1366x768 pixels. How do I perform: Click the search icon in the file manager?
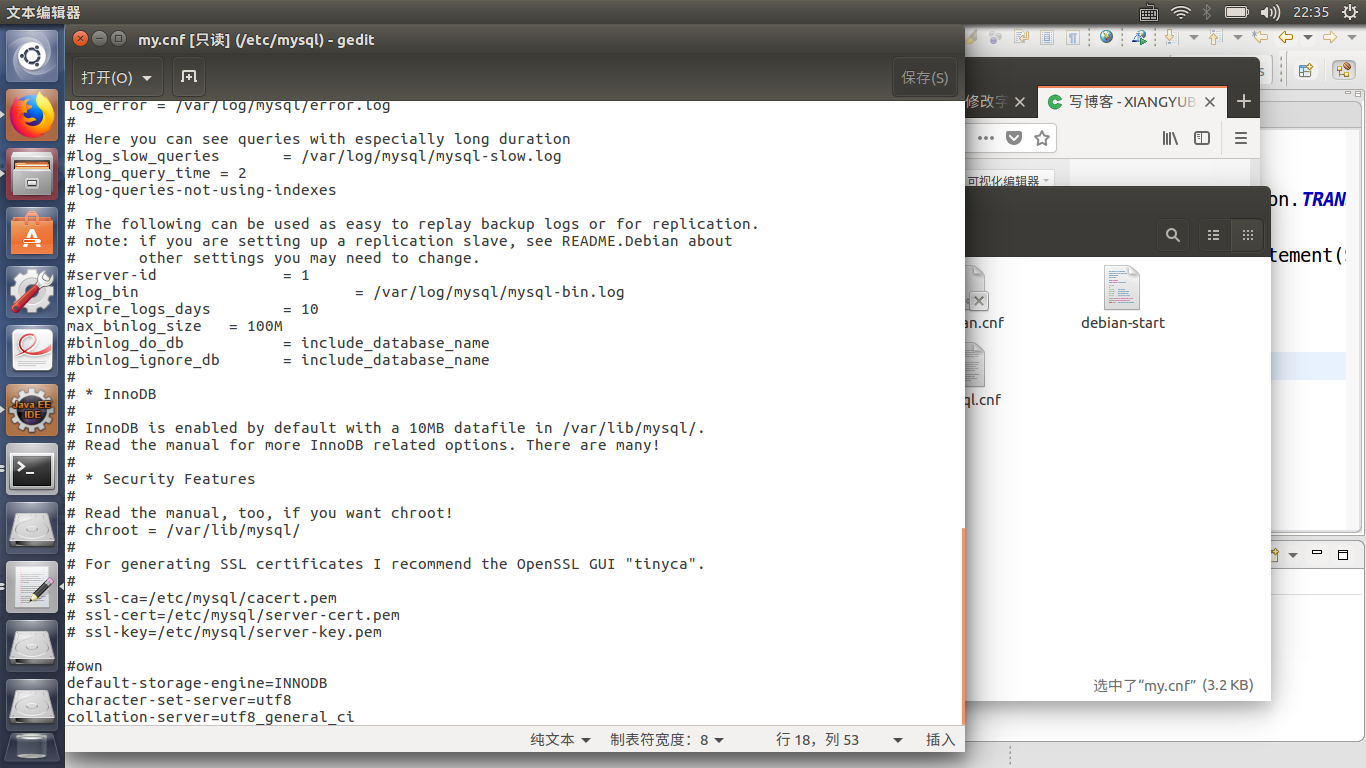click(x=1173, y=235)
